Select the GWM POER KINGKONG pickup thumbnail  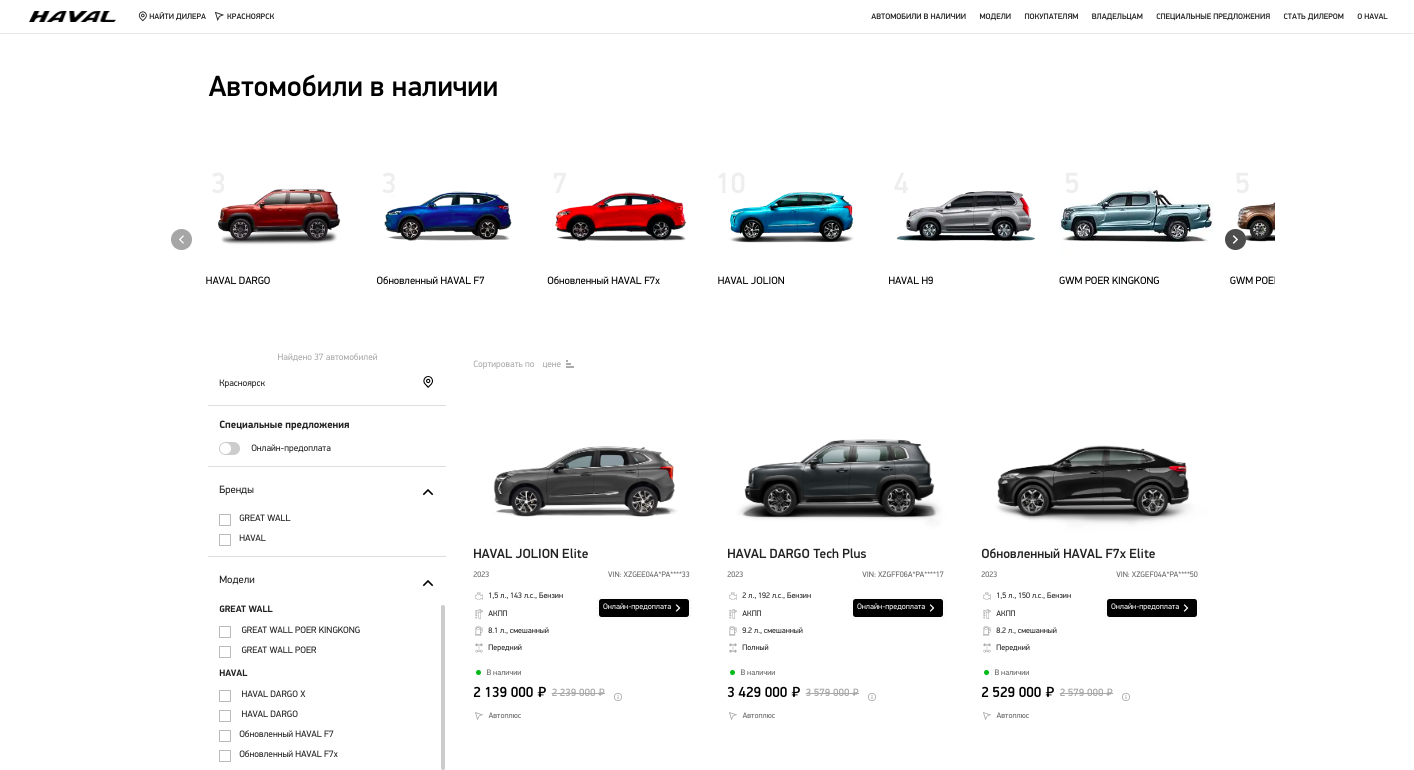[1135, 214]
